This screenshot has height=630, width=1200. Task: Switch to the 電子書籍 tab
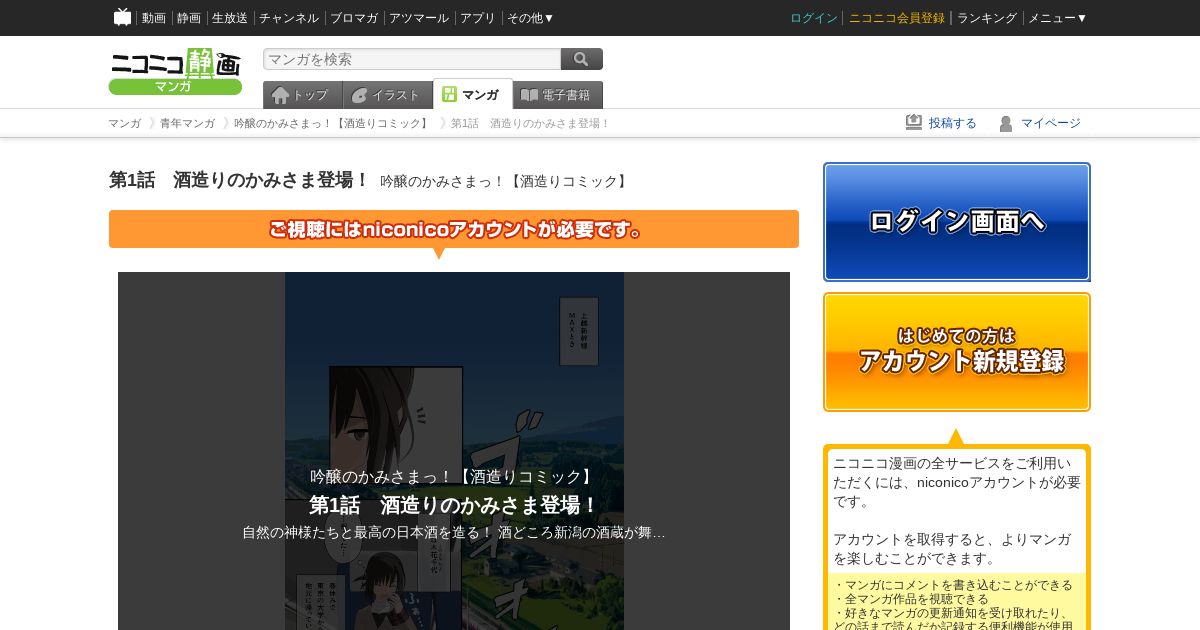coord(558,95)
